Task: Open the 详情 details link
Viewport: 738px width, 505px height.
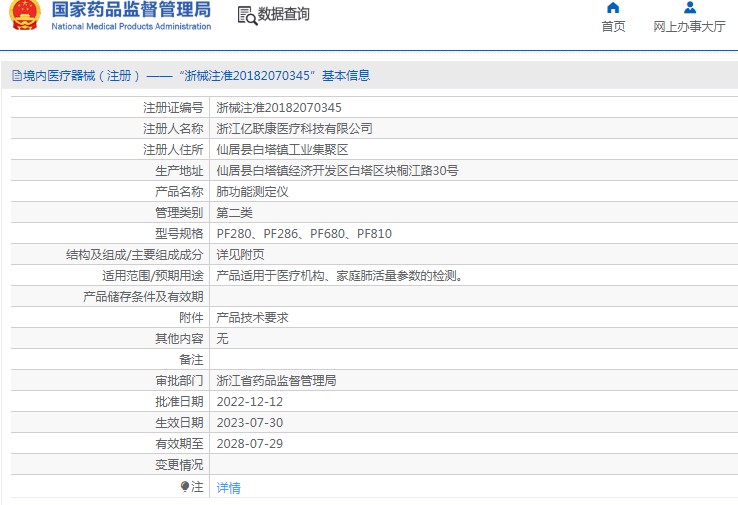Action: [228, 488]
